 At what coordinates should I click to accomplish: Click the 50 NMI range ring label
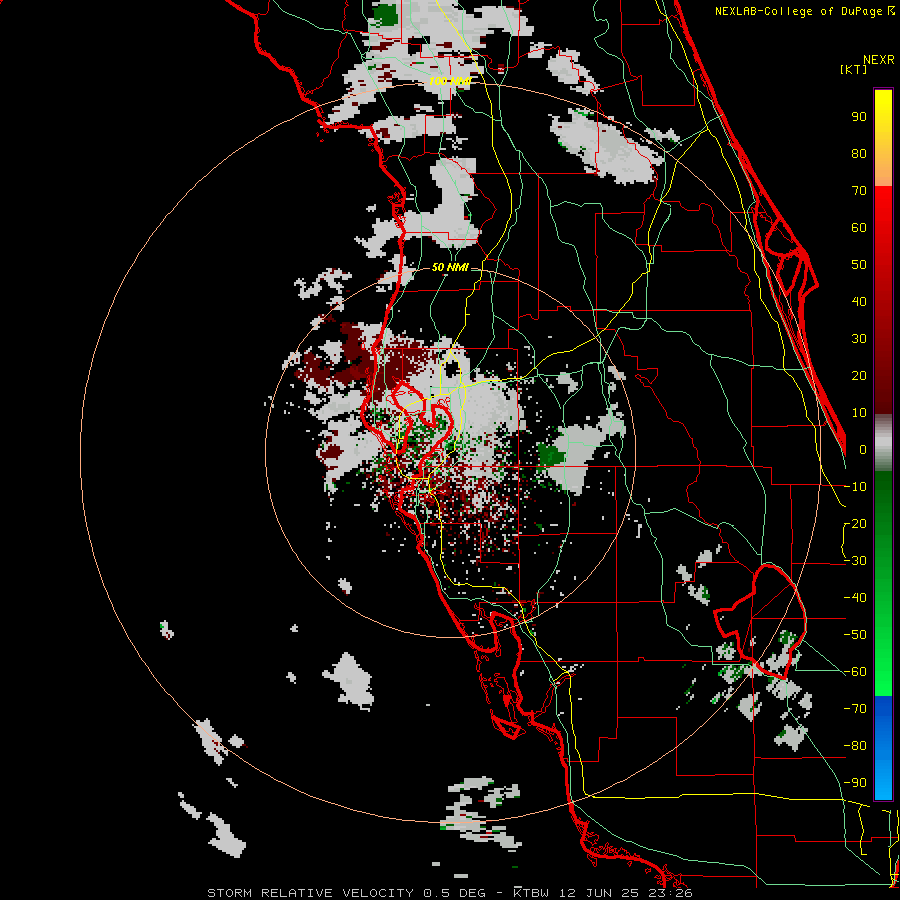tap(450, 267)
